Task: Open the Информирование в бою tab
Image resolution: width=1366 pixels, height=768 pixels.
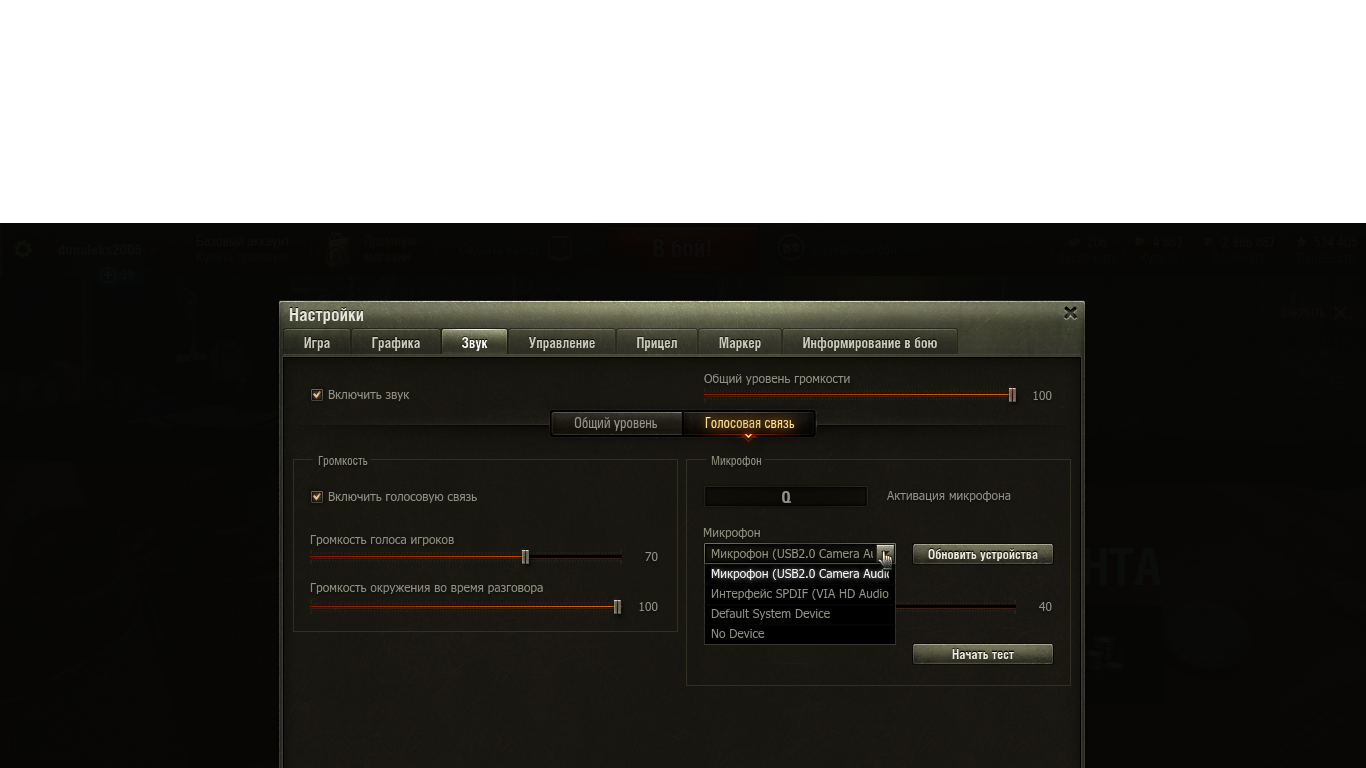Action: click(870, 343)
